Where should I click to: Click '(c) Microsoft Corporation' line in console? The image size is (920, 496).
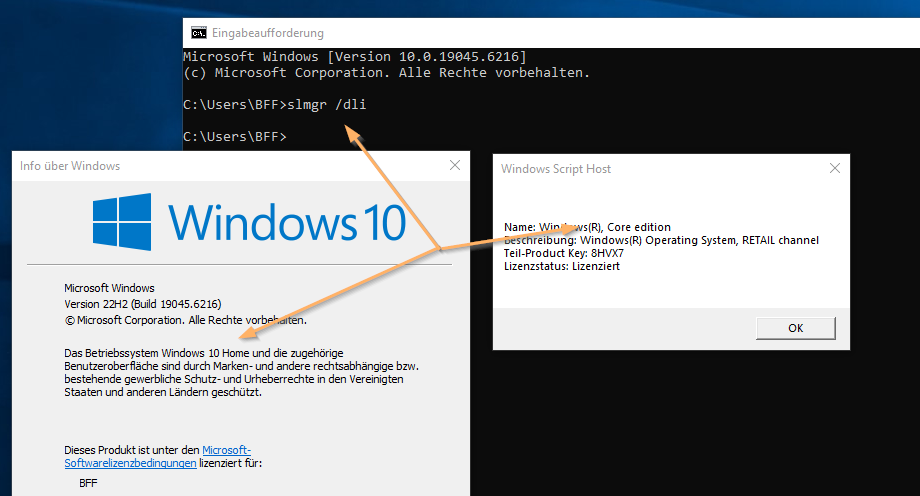(387, 73)
